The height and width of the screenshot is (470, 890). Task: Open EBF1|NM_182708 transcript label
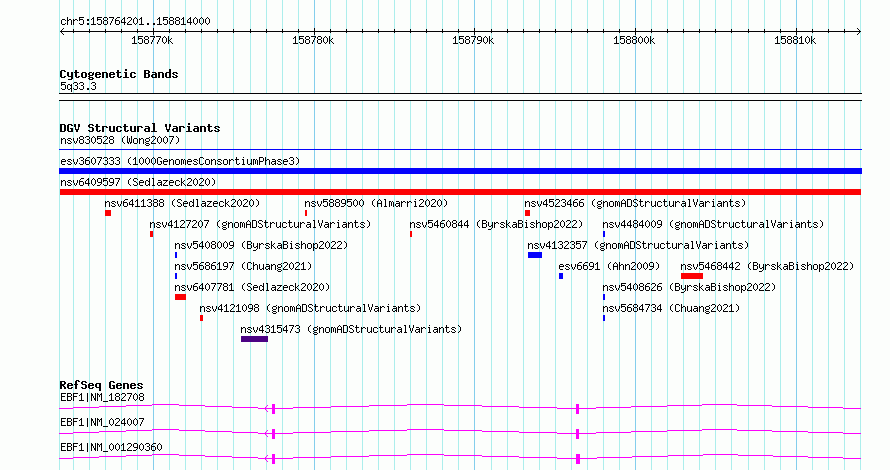point(102,397)
